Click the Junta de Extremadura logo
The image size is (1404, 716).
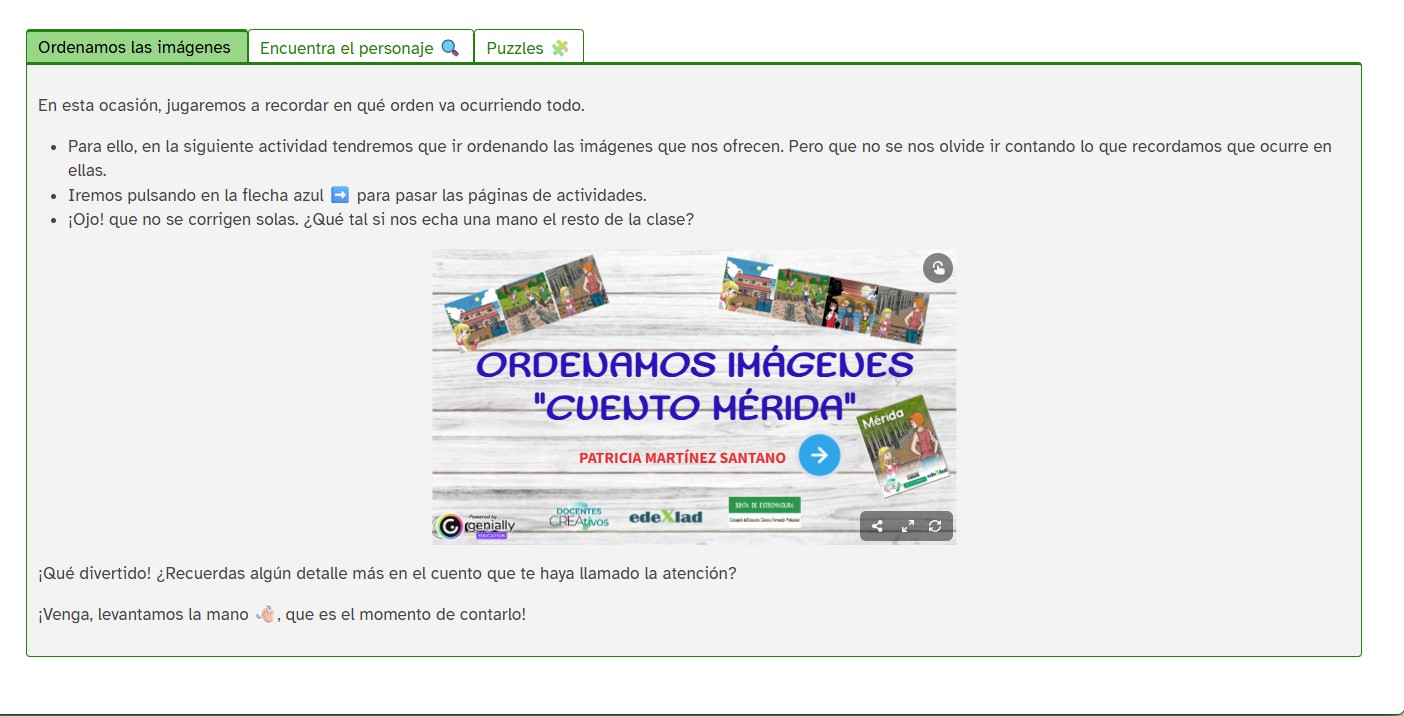[764, 511]
